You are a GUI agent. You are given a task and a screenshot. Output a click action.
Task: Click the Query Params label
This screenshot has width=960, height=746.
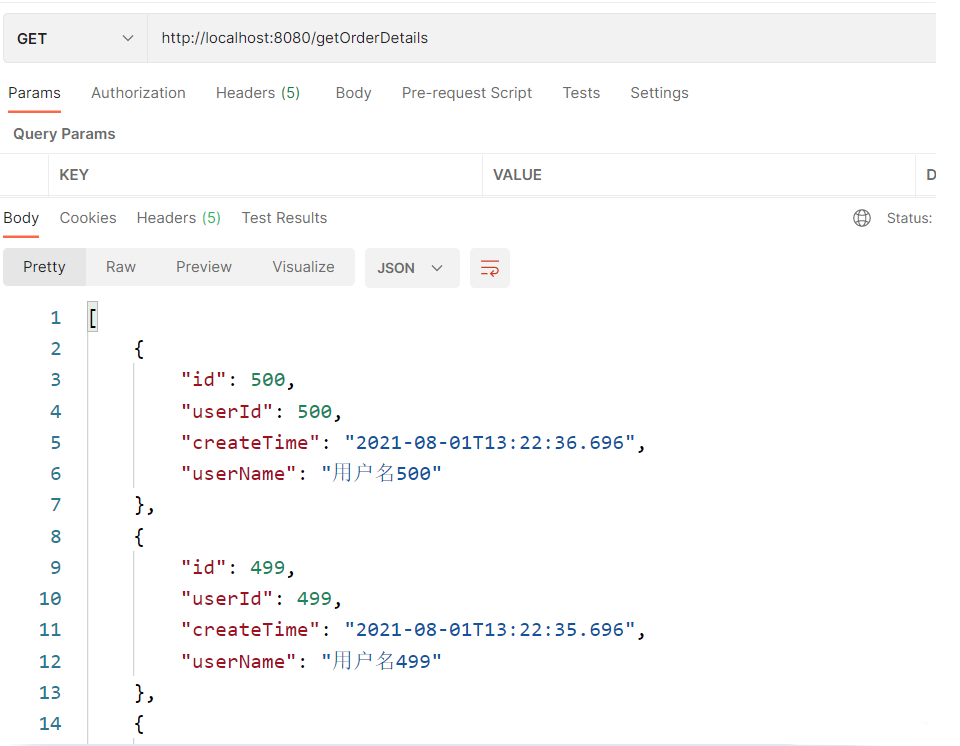(64, 134)
